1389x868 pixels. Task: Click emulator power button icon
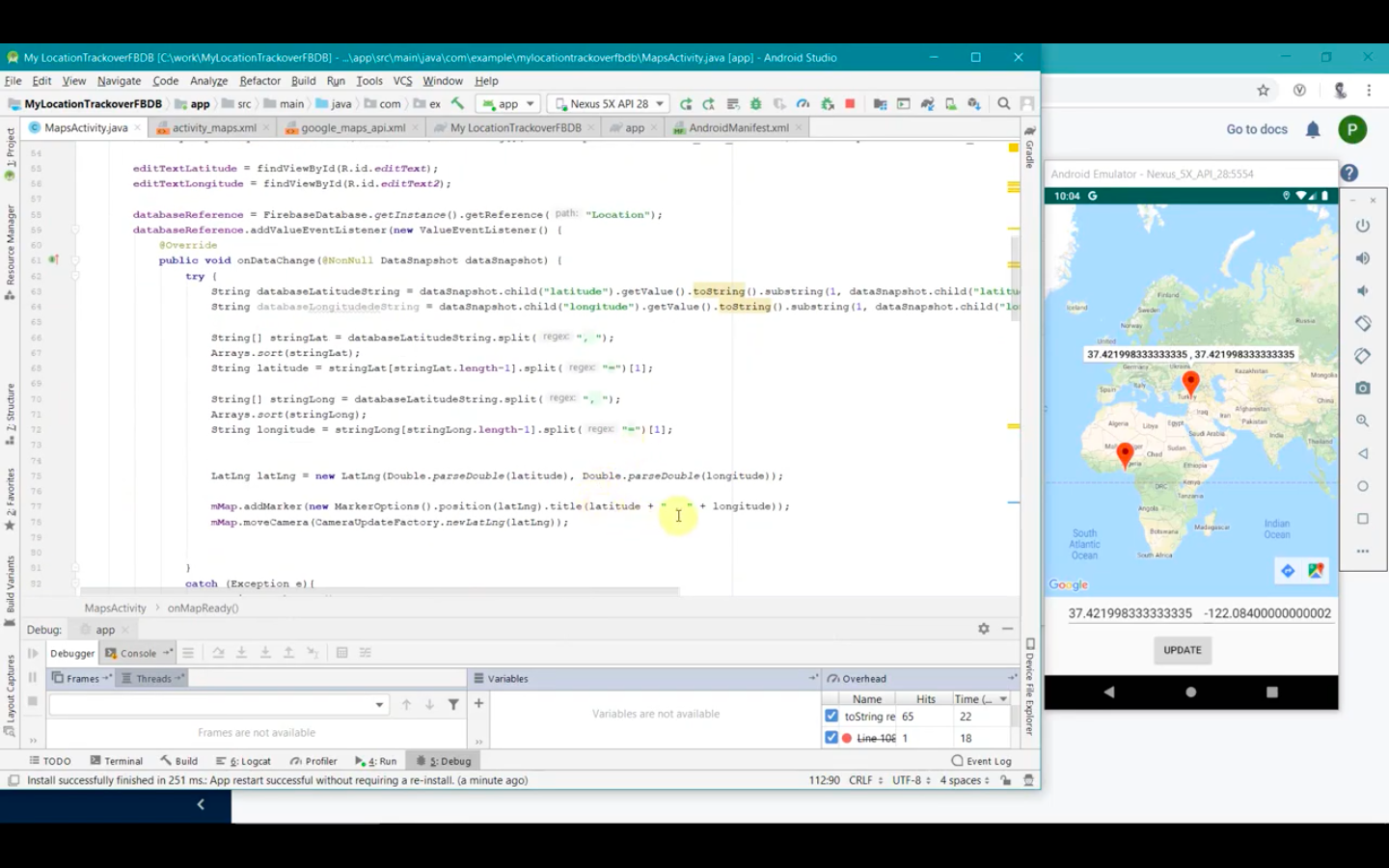point(1362,226)
